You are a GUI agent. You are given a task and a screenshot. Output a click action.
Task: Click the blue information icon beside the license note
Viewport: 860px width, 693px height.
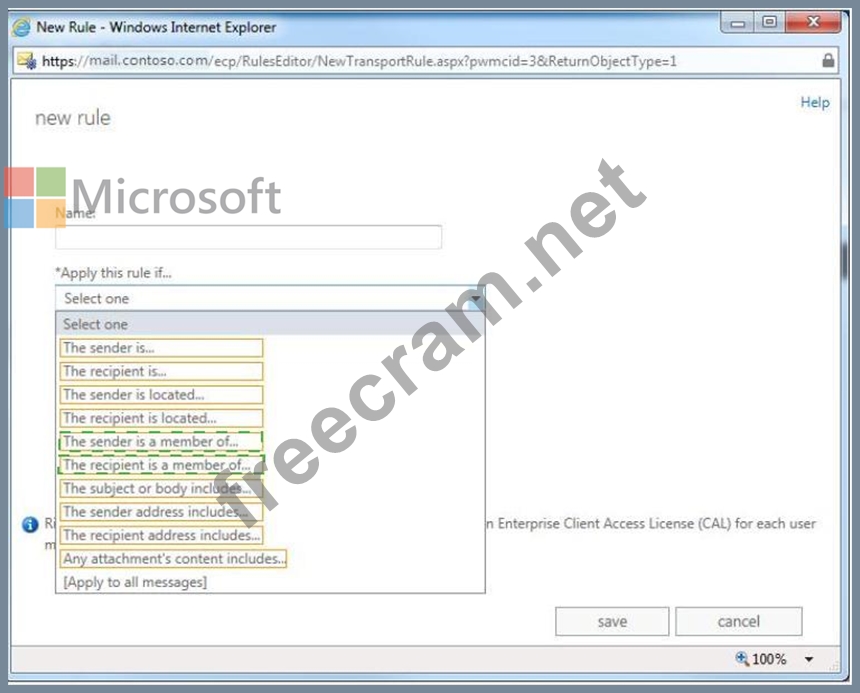tap(30, 525)
